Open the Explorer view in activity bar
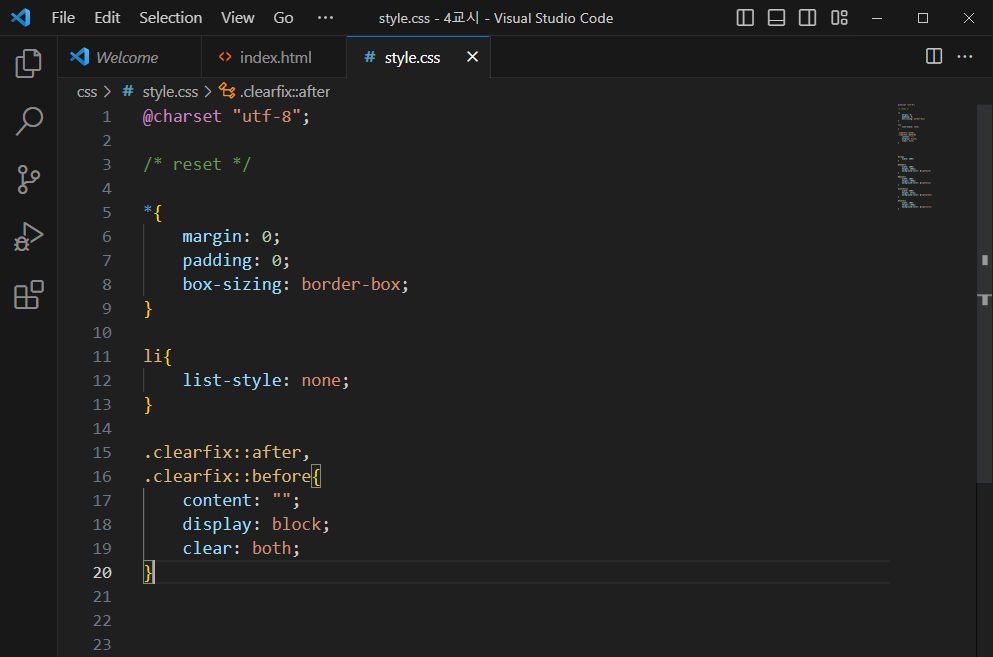The height and width of the screenshot is (657, 993). point(28,63)
